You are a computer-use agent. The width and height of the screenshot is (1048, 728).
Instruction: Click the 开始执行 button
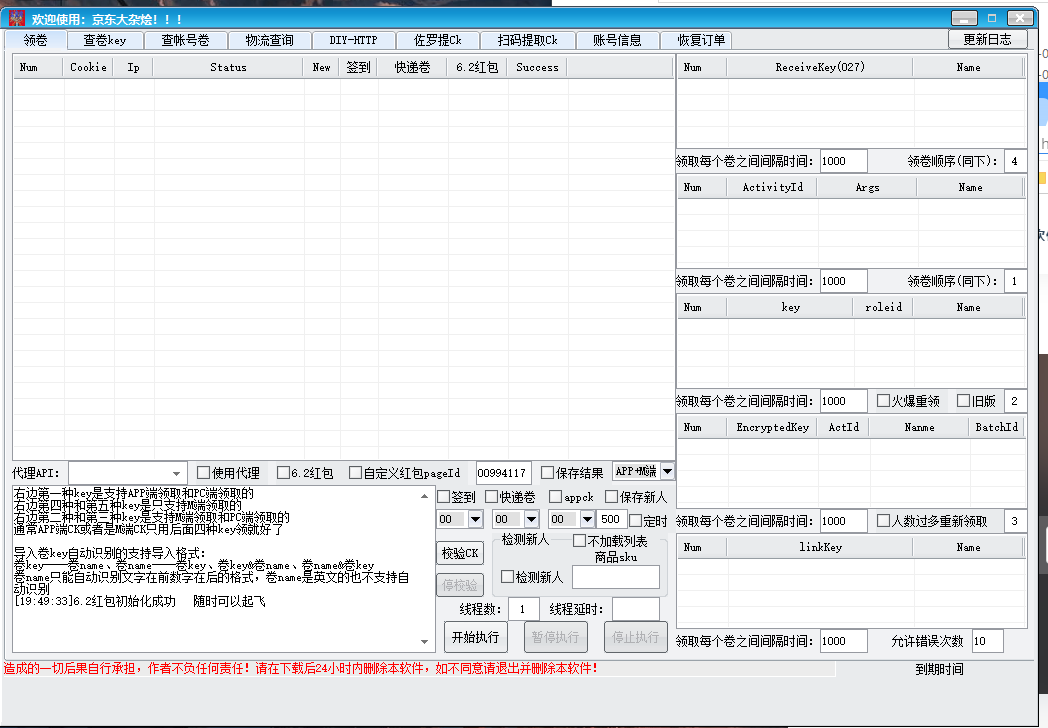474,637
